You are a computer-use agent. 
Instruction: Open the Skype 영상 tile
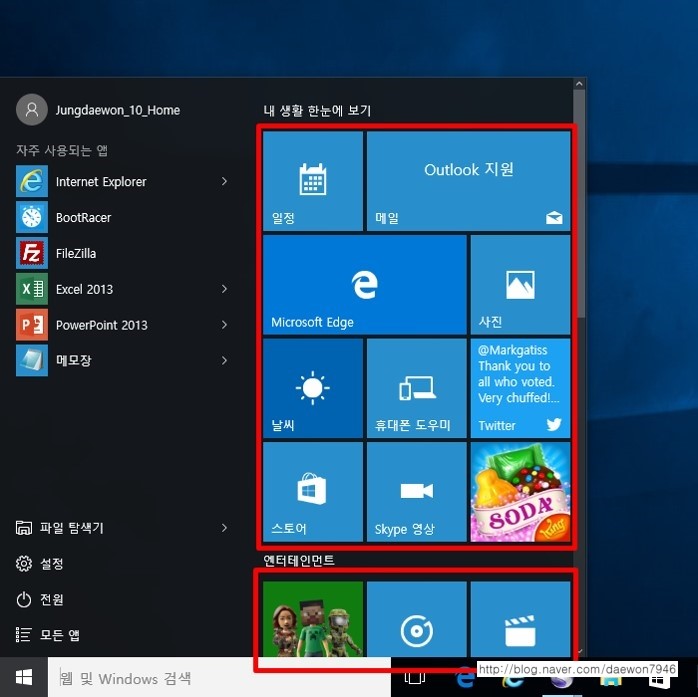pos(417,492)
